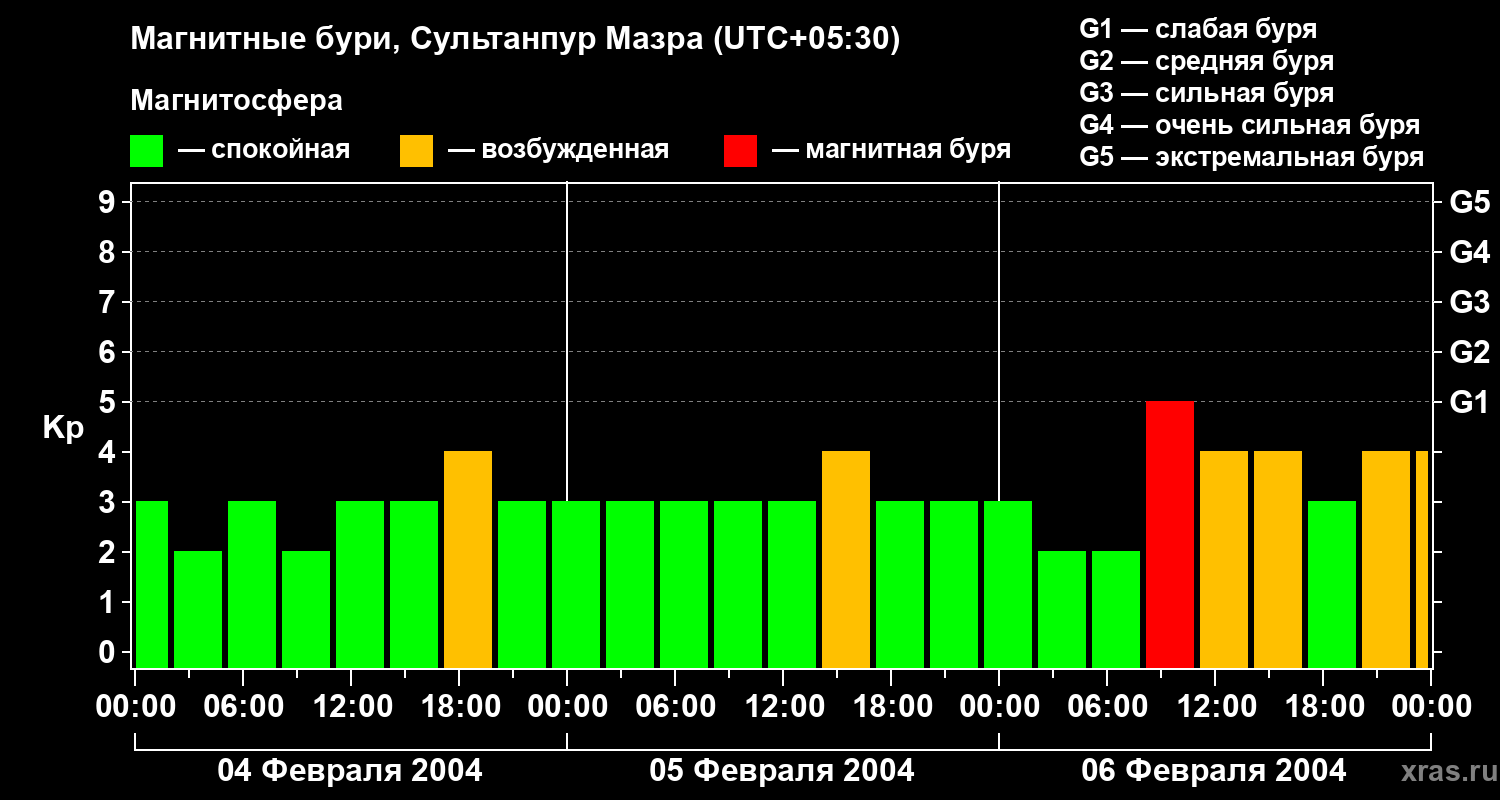The width and height of the screenshot is (1500, 800).
Task: Click the chart title Магнитные бури, Сультанпур Мазра
Action: pos(516,40)
